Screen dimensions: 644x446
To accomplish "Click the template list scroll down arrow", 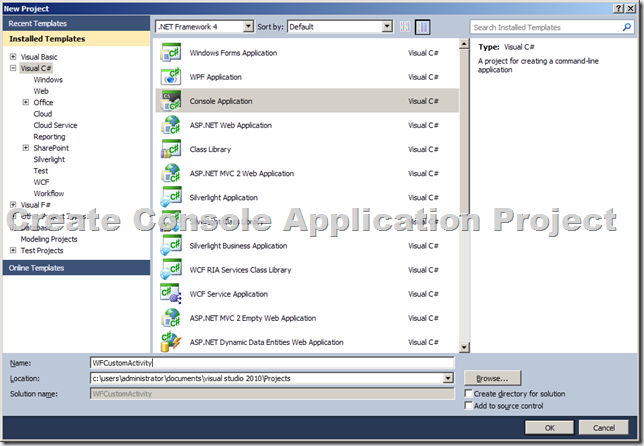I will [464, 347].
